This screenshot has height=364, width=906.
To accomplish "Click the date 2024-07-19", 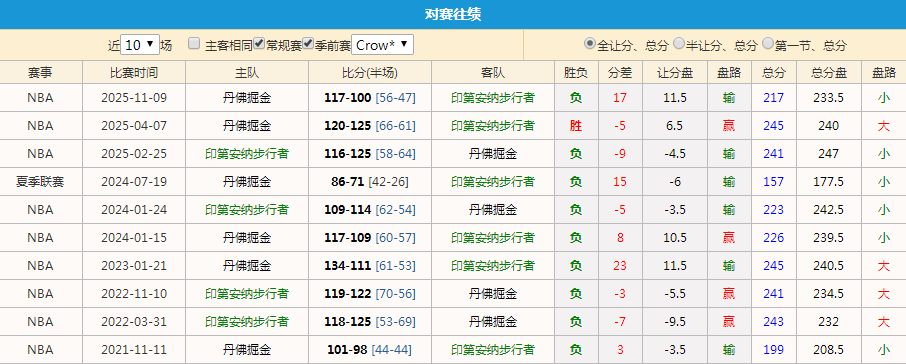I will (134, 182).
